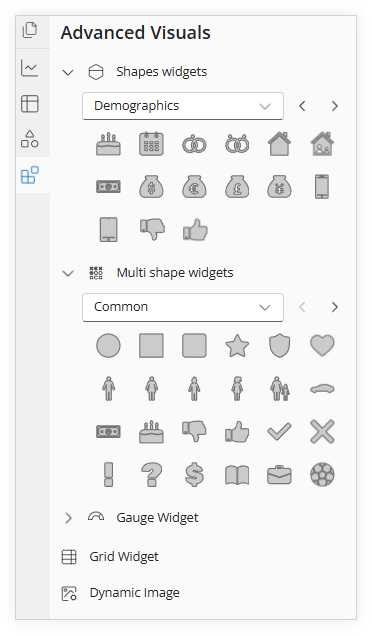Open the Common category dropdown
This screenshot has width=372, height=635.
[x=183, y=307]
